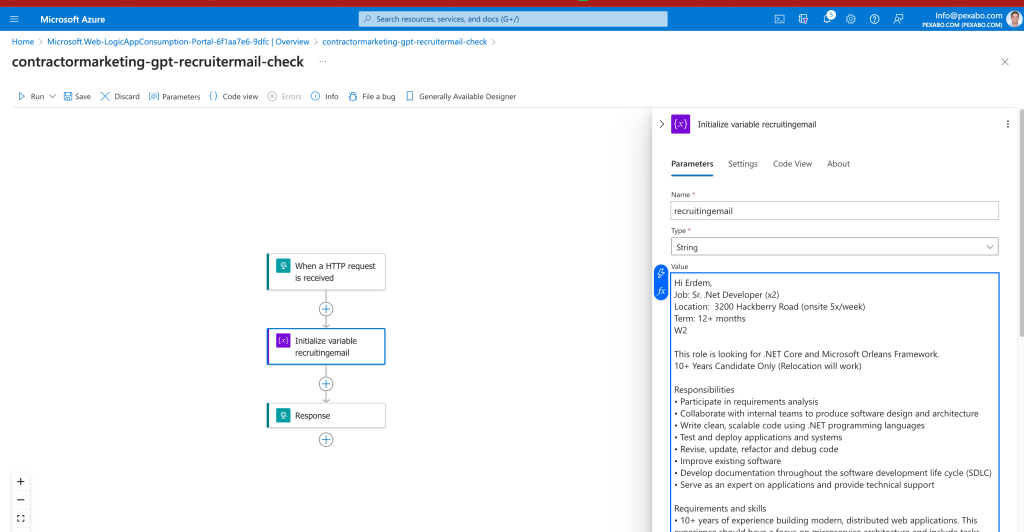Viewport: 1024px width, 532px height.
Task: Click the 'Hi Erdem,' line in Value
Action: pos(693,283)
